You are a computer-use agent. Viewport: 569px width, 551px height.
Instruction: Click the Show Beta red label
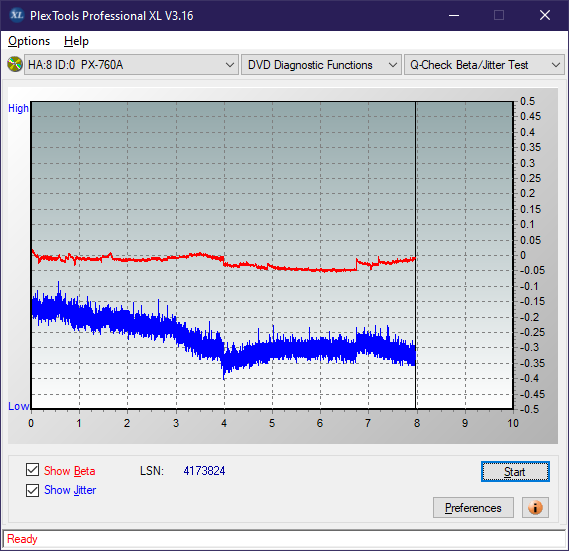(x=70, y=471)
